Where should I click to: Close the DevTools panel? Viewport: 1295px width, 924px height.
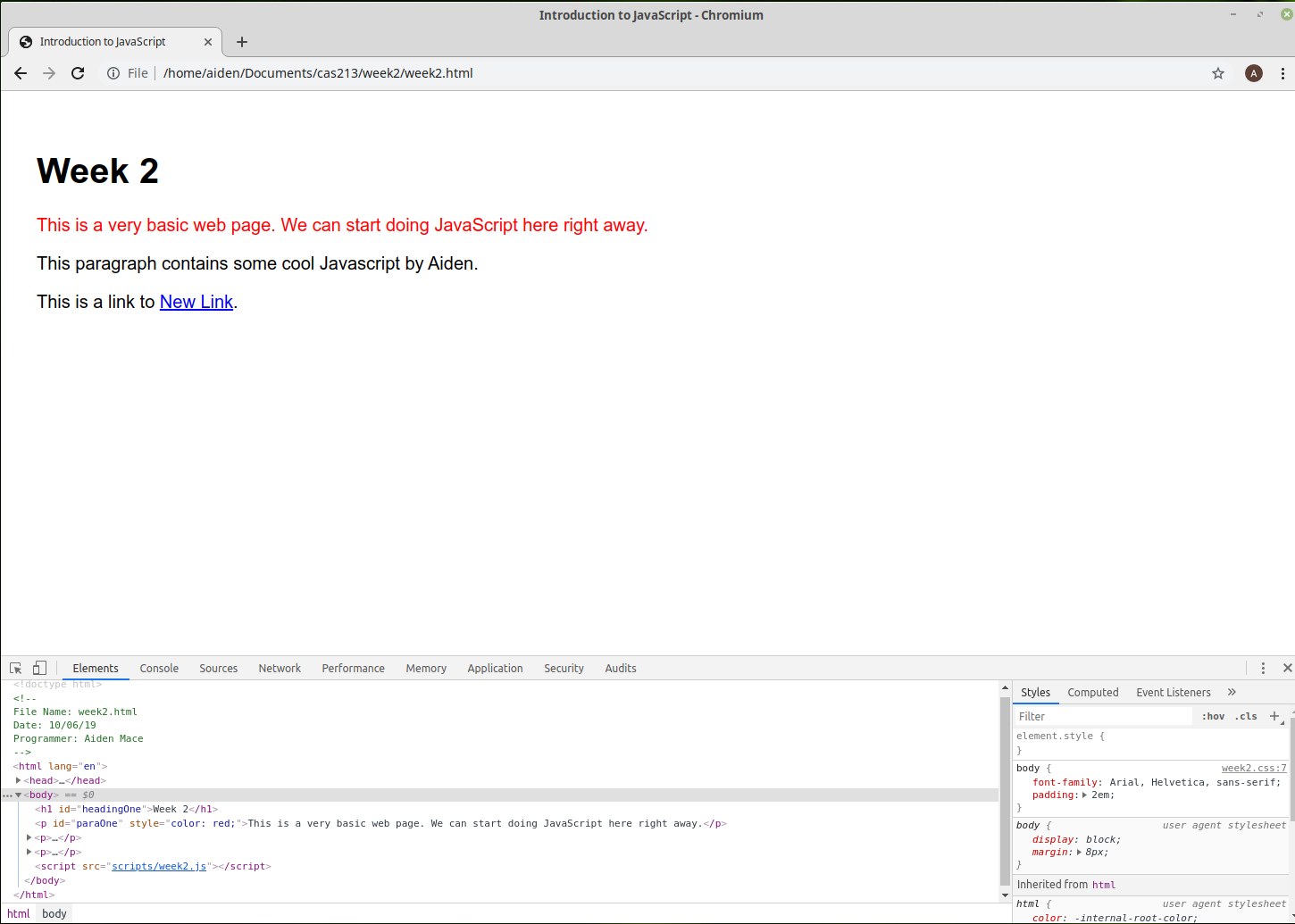tap(1287, 668)
